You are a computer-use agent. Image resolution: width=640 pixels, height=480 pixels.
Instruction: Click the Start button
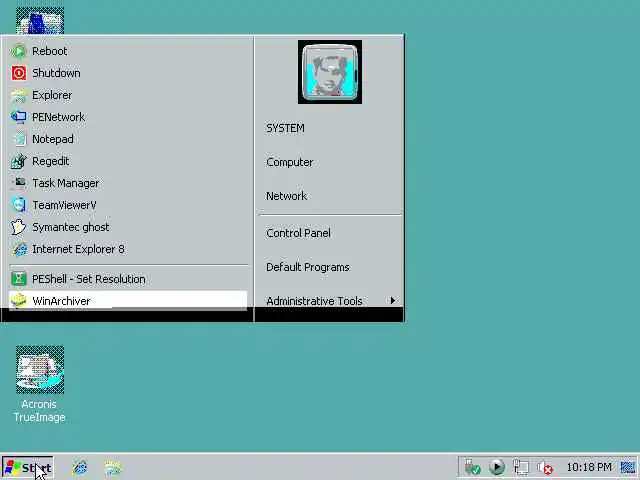tap(28, 468)
